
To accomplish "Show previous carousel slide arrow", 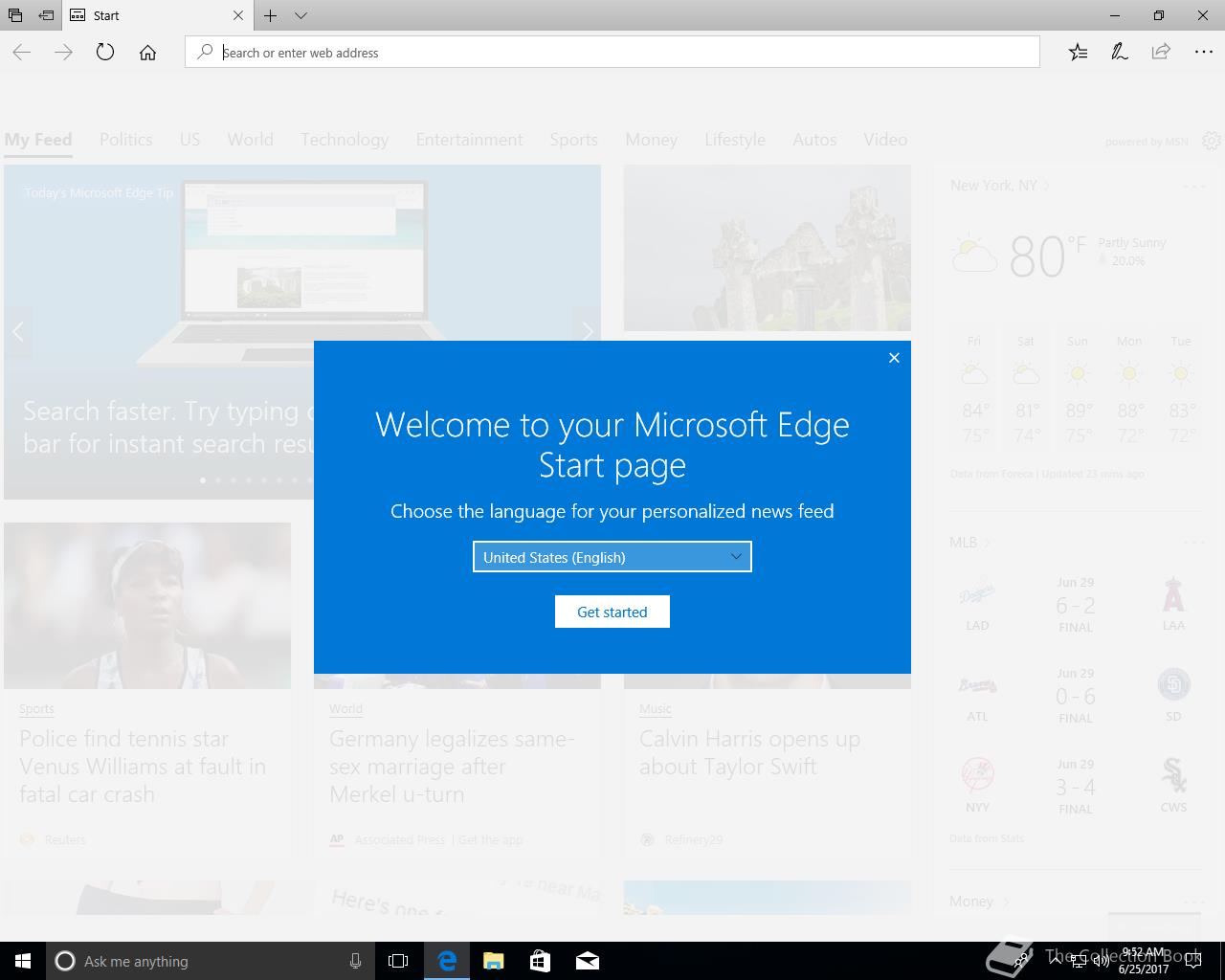I will tap(18, 332).
